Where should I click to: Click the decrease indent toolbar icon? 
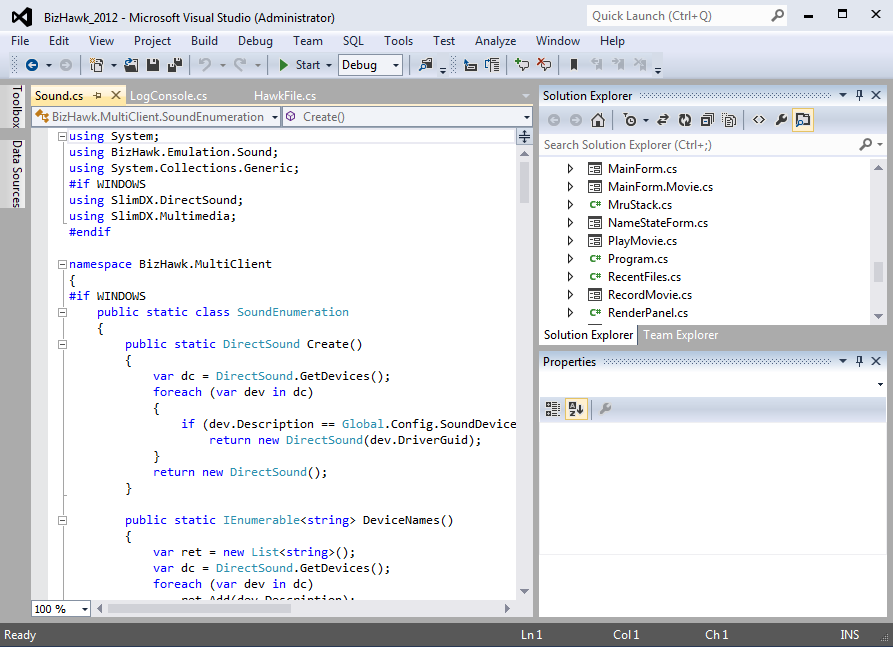470,65
